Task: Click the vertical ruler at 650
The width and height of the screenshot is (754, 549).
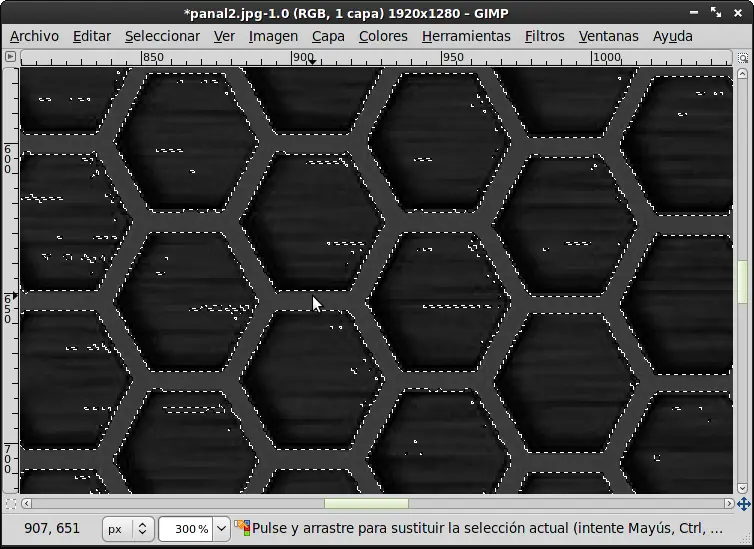Action: pos(8,310)
